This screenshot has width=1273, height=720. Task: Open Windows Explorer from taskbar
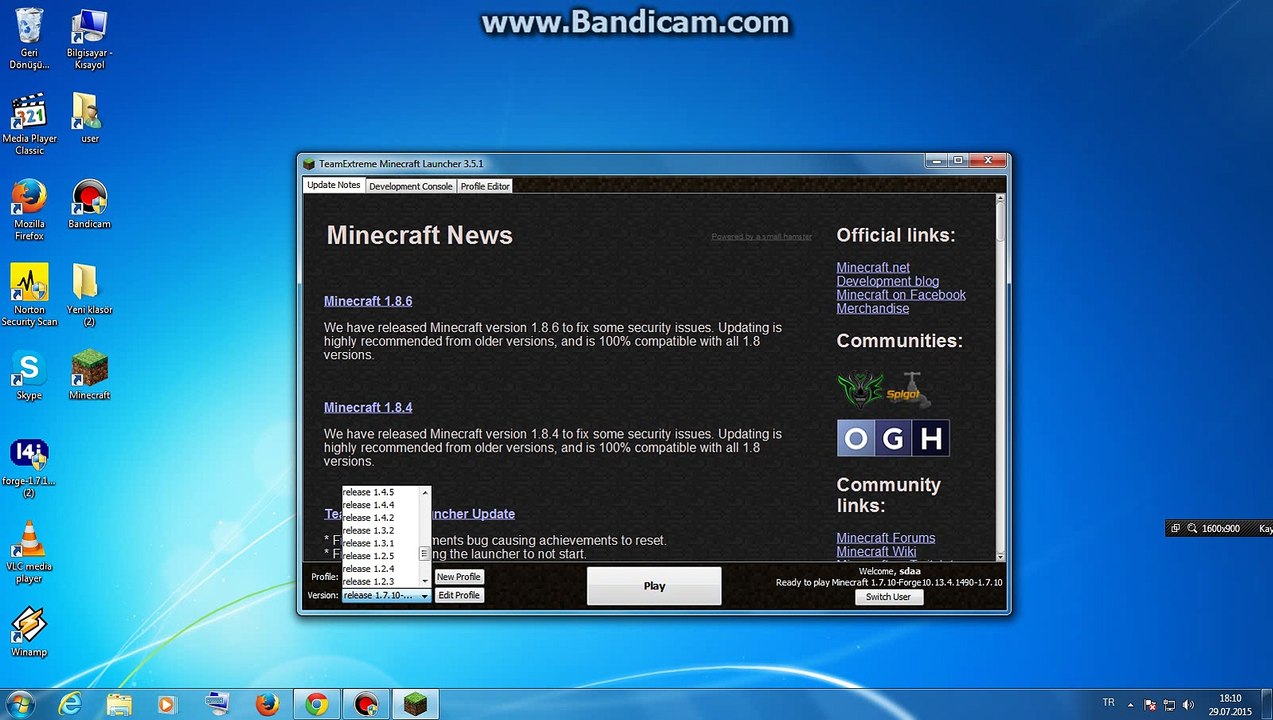coord(119,704)
